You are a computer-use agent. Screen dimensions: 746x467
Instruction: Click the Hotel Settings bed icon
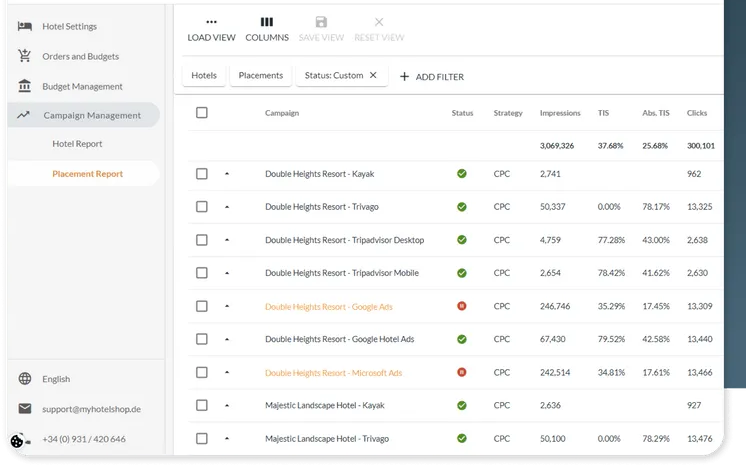click(24, 26)
